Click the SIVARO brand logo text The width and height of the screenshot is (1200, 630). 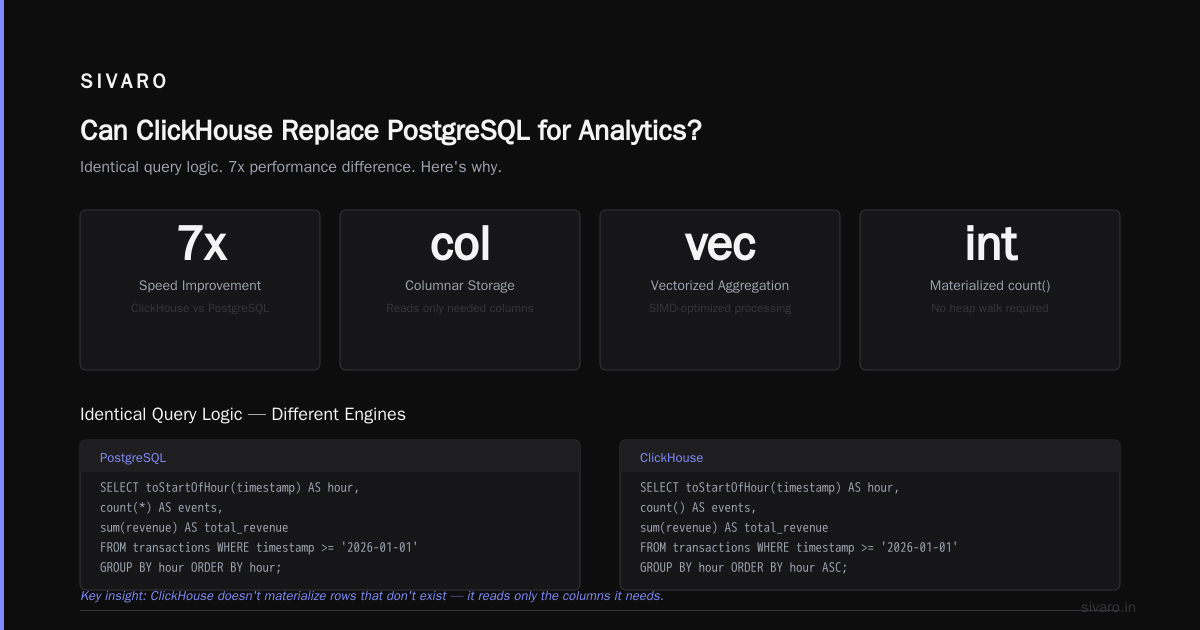[124, 82]
